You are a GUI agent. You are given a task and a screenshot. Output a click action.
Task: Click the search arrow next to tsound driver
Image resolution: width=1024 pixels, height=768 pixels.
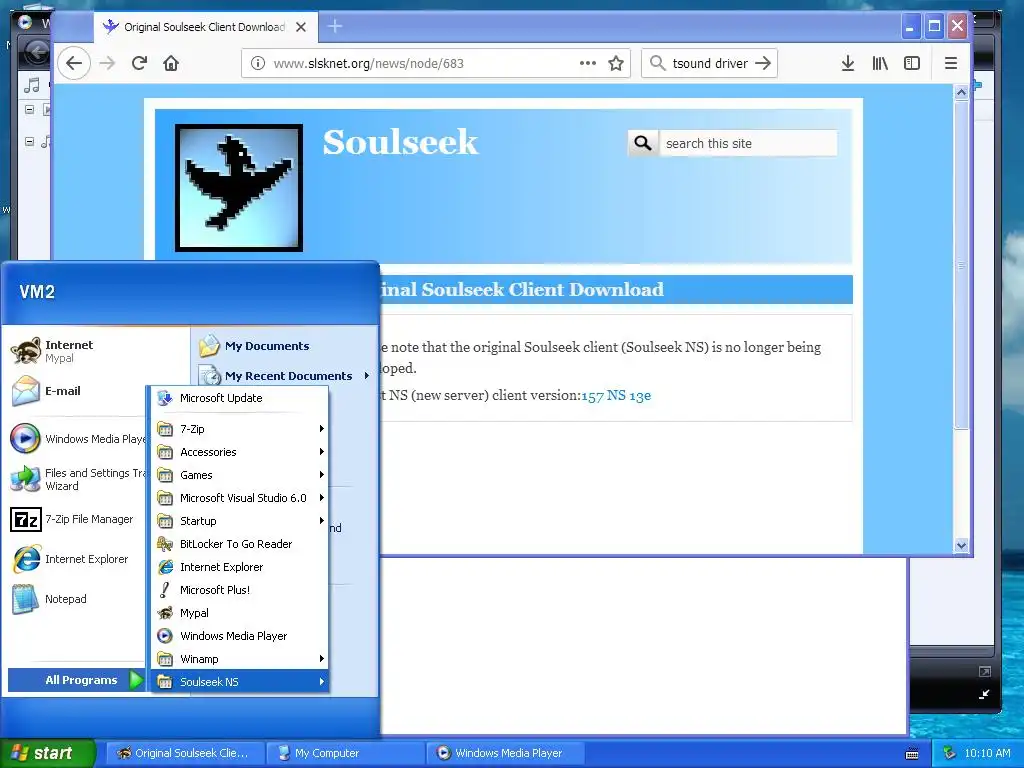(x=763, y=63)
